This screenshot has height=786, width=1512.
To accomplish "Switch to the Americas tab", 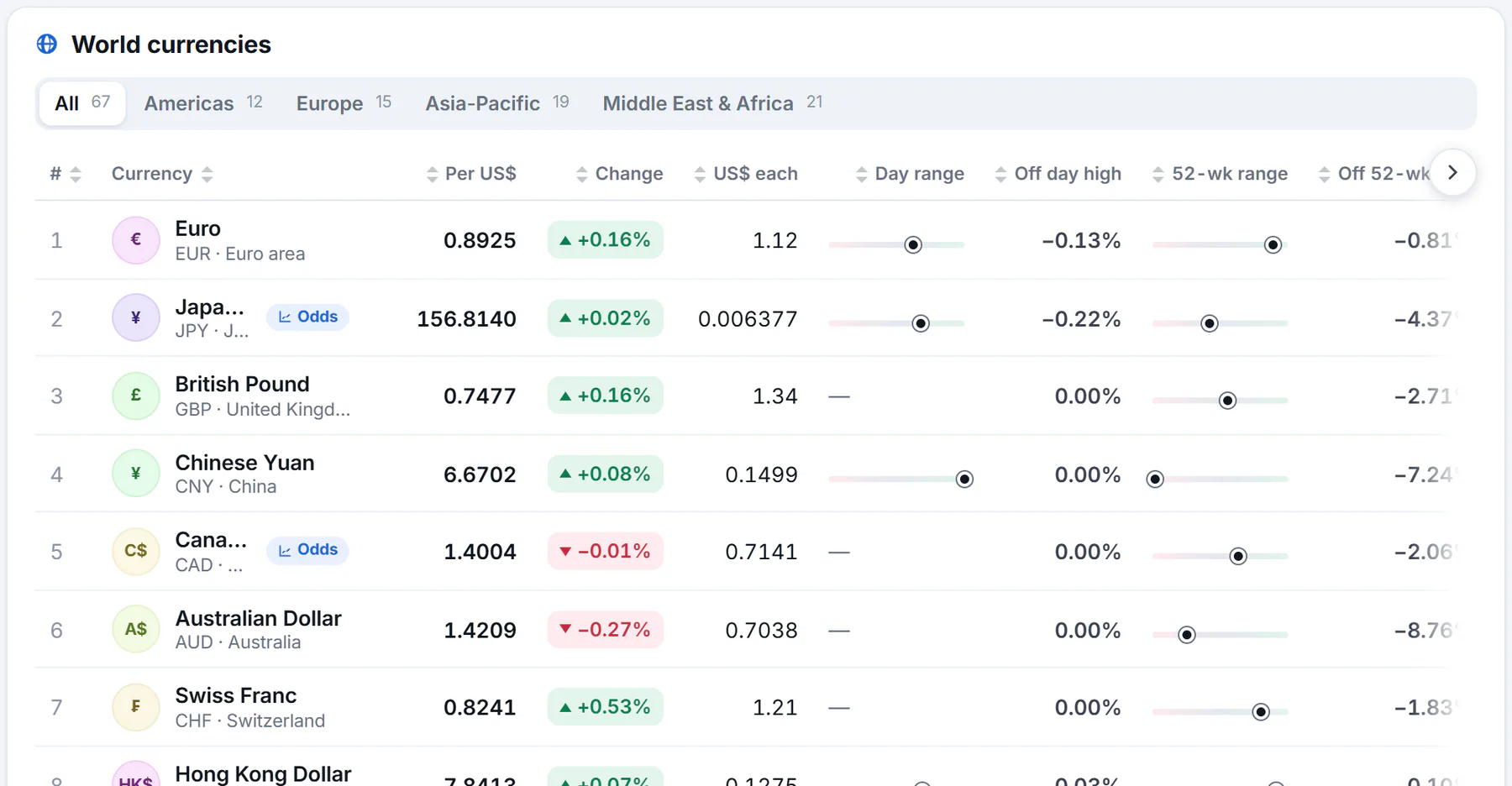I will (x=203, y=103).
